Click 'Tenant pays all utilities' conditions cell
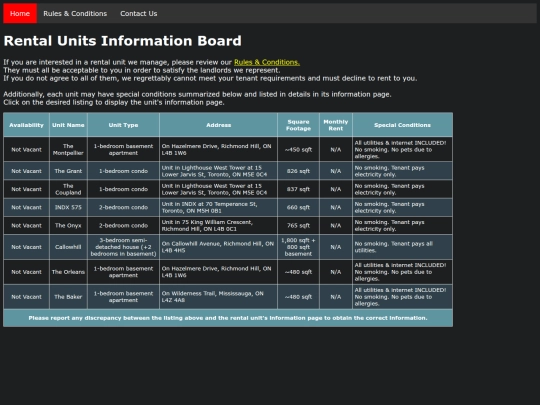This screenshot has width=540, height=405. 402,247
